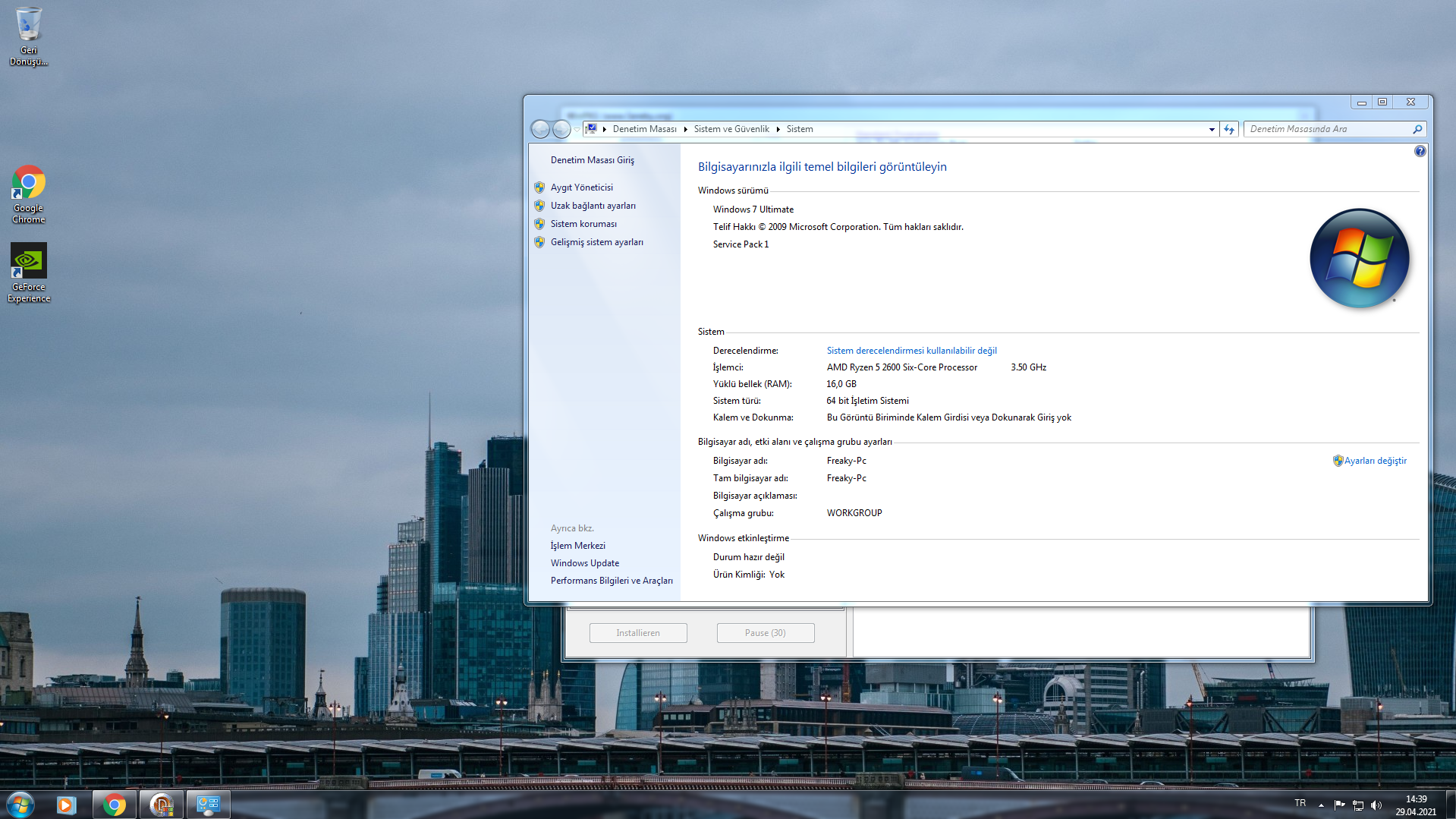The height and width of the screenshot is (819, 1456).
Task: Open Windows Update link
Action: pyautogui.click(x=584, y=563)
